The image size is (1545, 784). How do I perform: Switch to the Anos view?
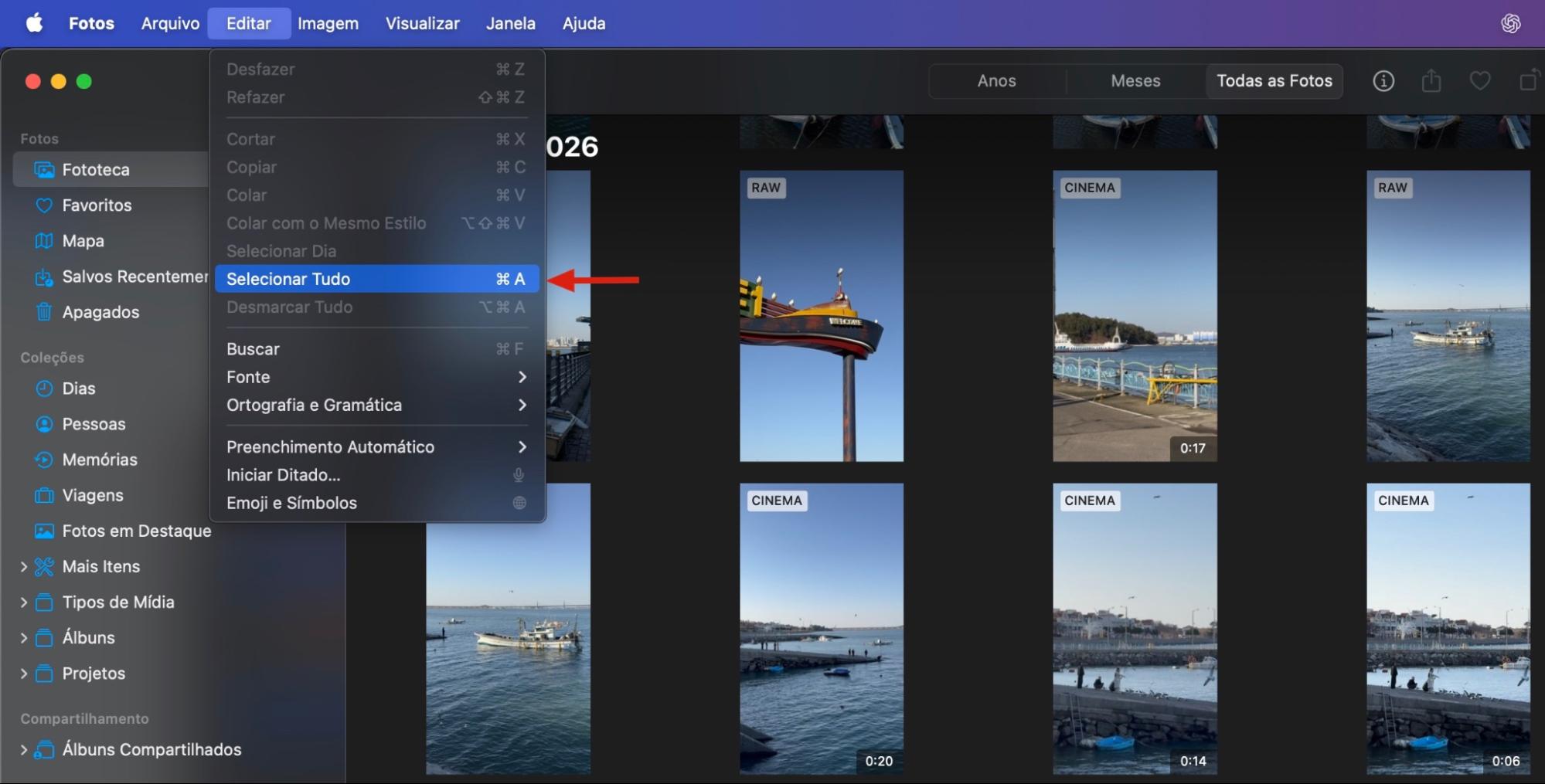tap(997, 80)
